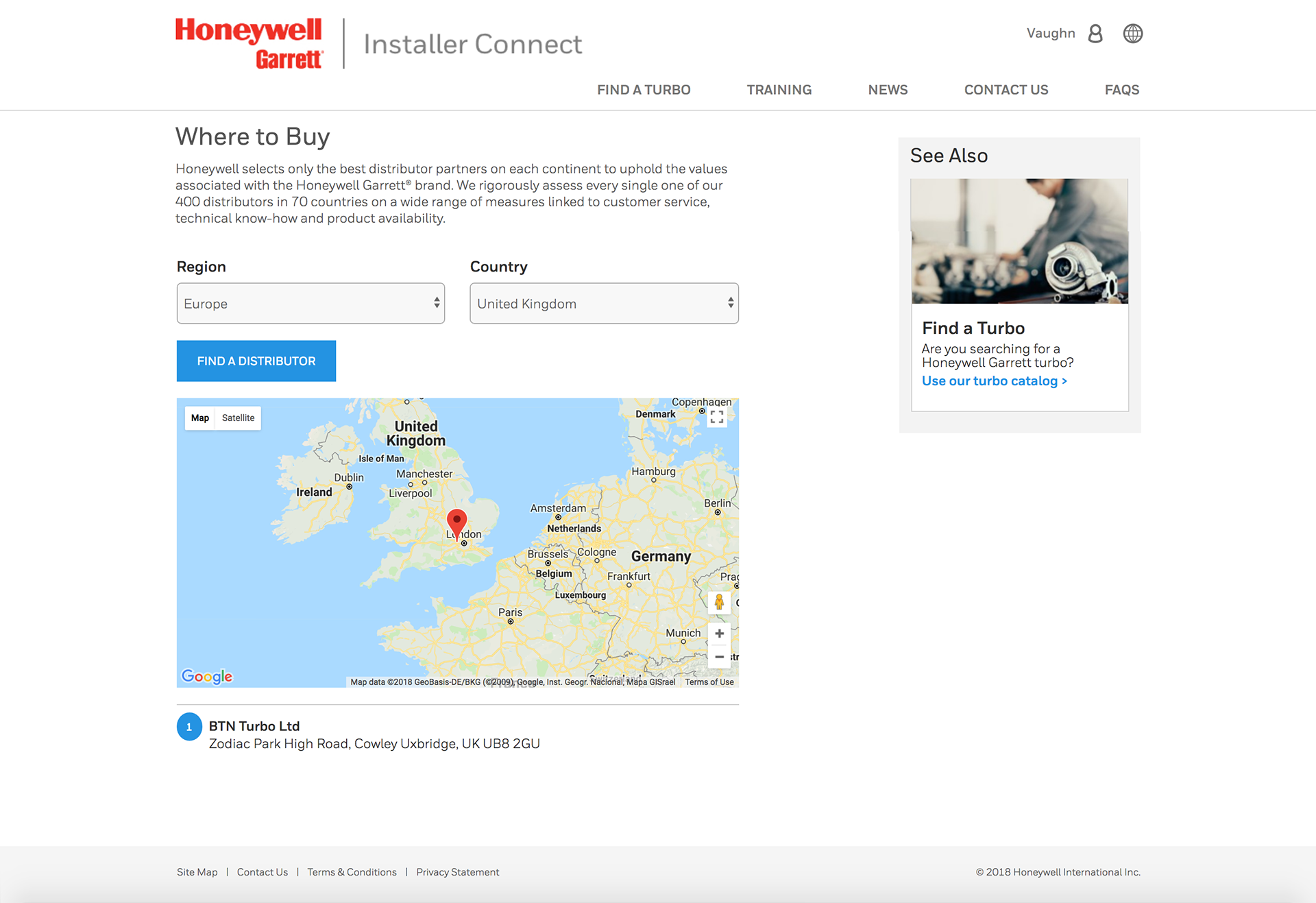Viewport: 1316px width, 903px height.
Task: Open the Training menu item
Action: (779, 90)
